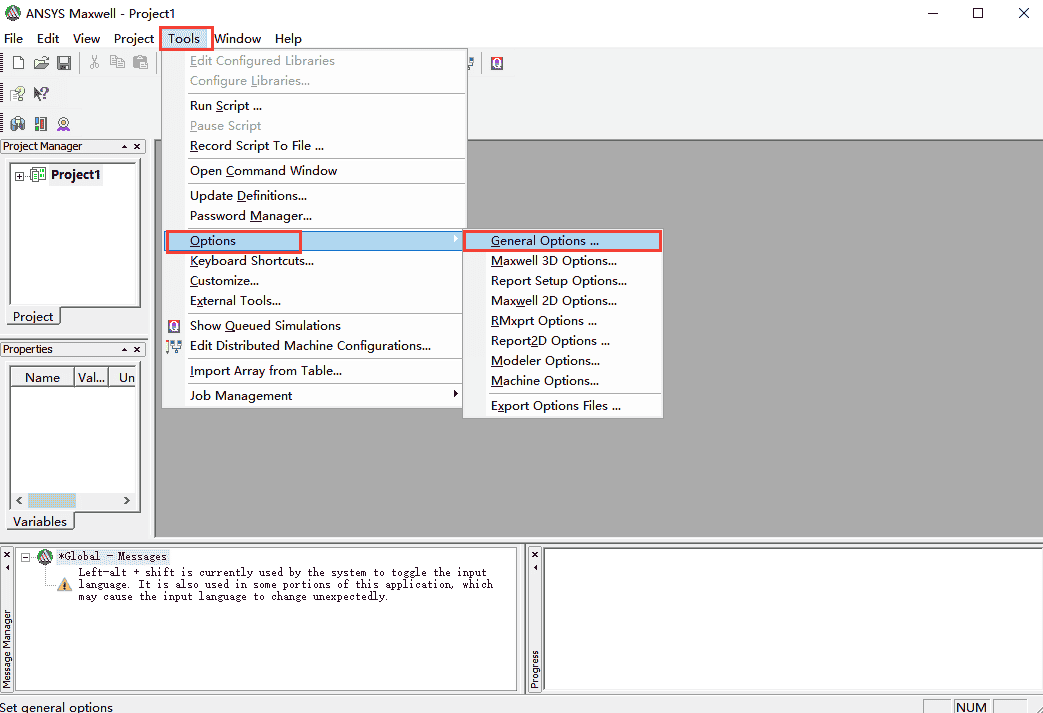Collapse Project Manager panel with arrow button

point(124,146)
